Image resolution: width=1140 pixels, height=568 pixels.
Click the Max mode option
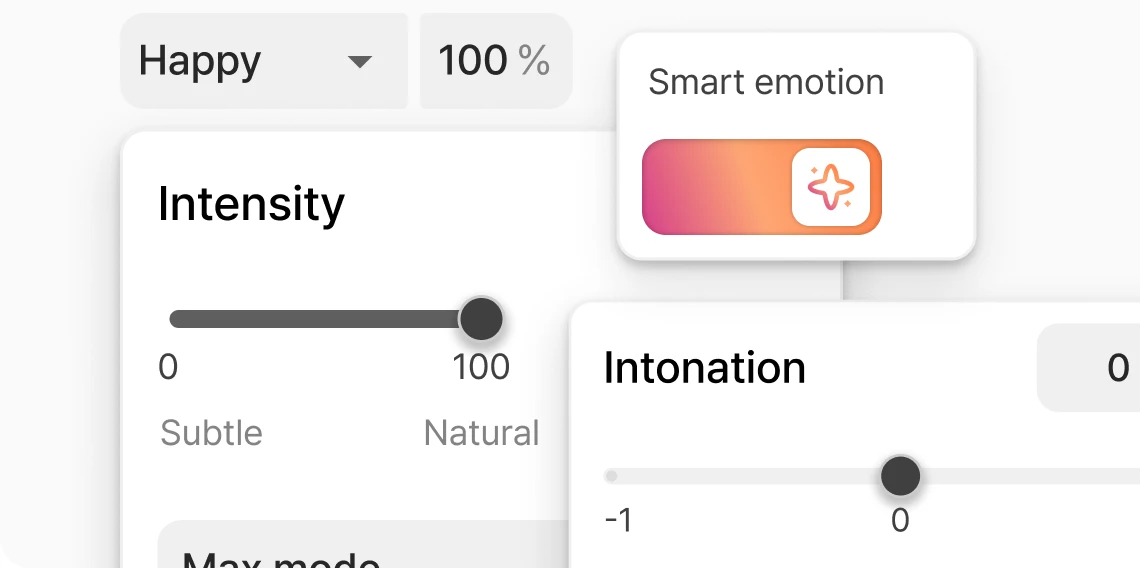[x=281, y=559]
